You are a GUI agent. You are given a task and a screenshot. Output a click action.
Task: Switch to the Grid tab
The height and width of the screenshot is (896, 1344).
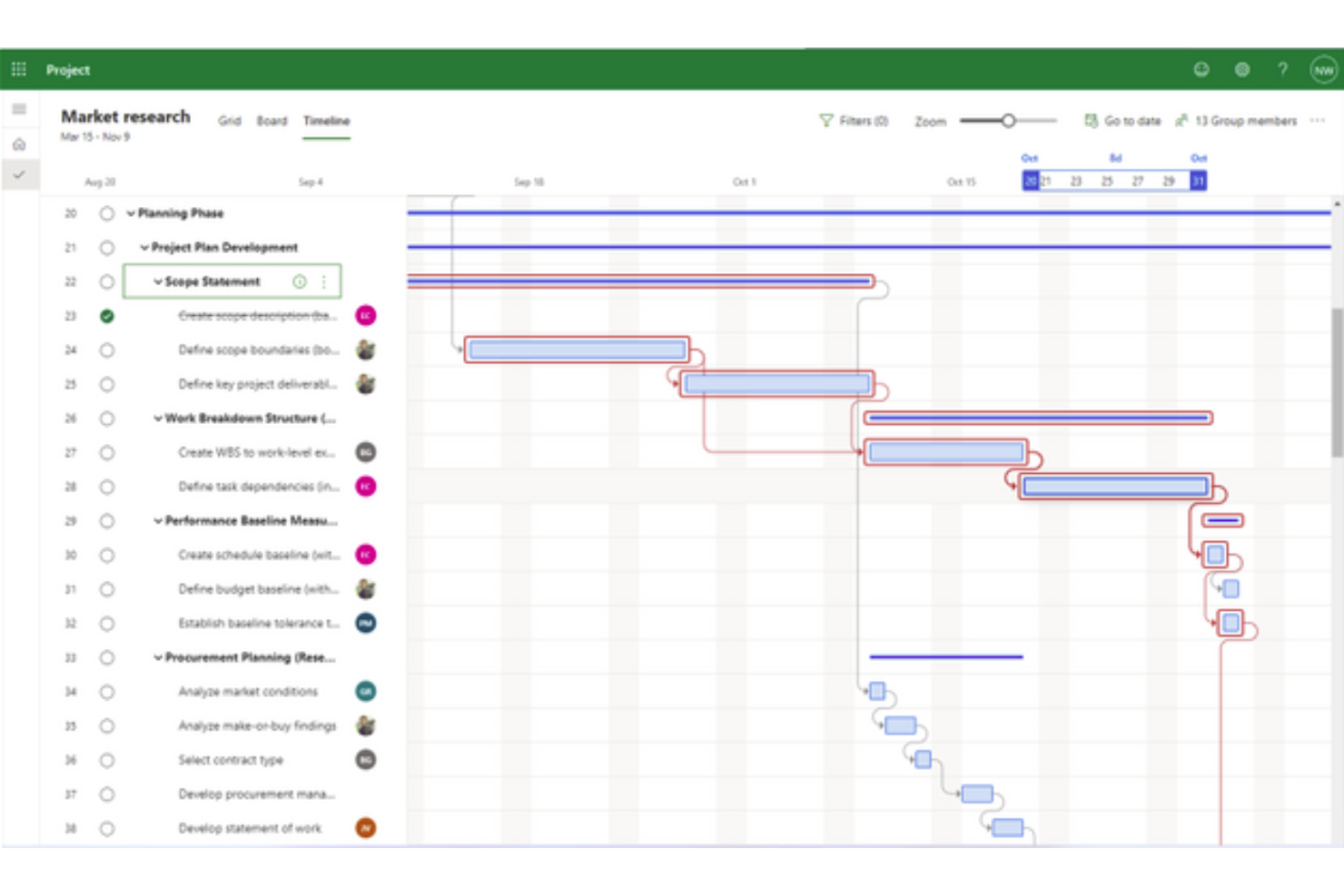pos(230,121)
